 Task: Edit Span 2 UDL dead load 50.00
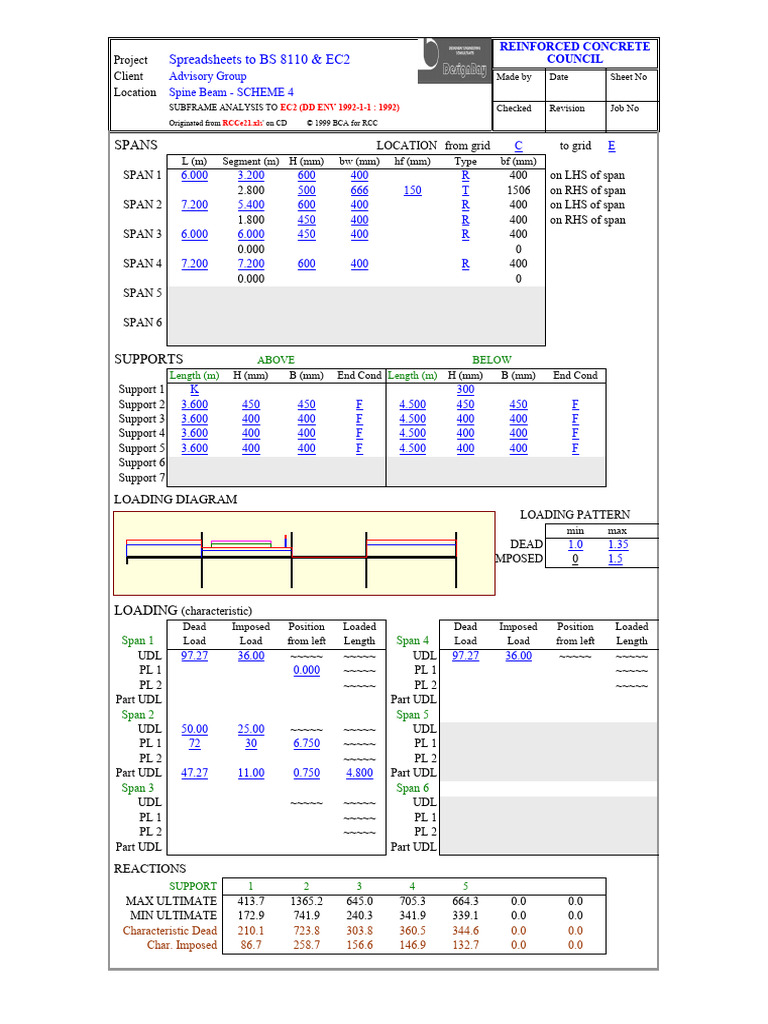(195, 729)
